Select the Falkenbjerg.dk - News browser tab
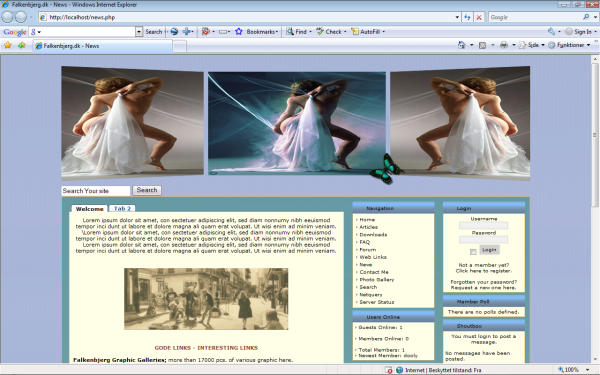Viewport: 600px width, 375px height. (x=103, y=46)
